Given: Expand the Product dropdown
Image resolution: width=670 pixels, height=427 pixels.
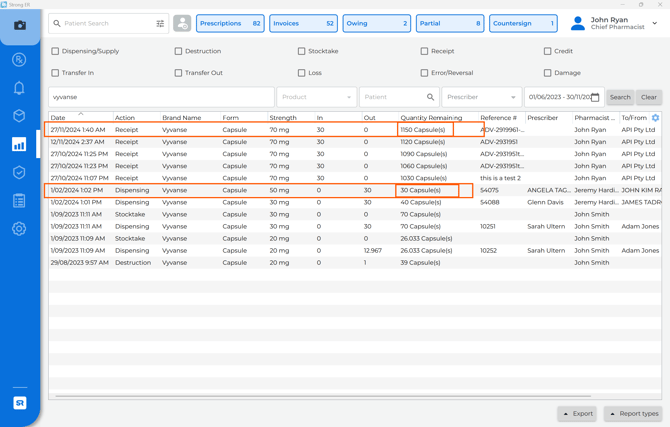Looking at the screenshot, I should [316, 98].
